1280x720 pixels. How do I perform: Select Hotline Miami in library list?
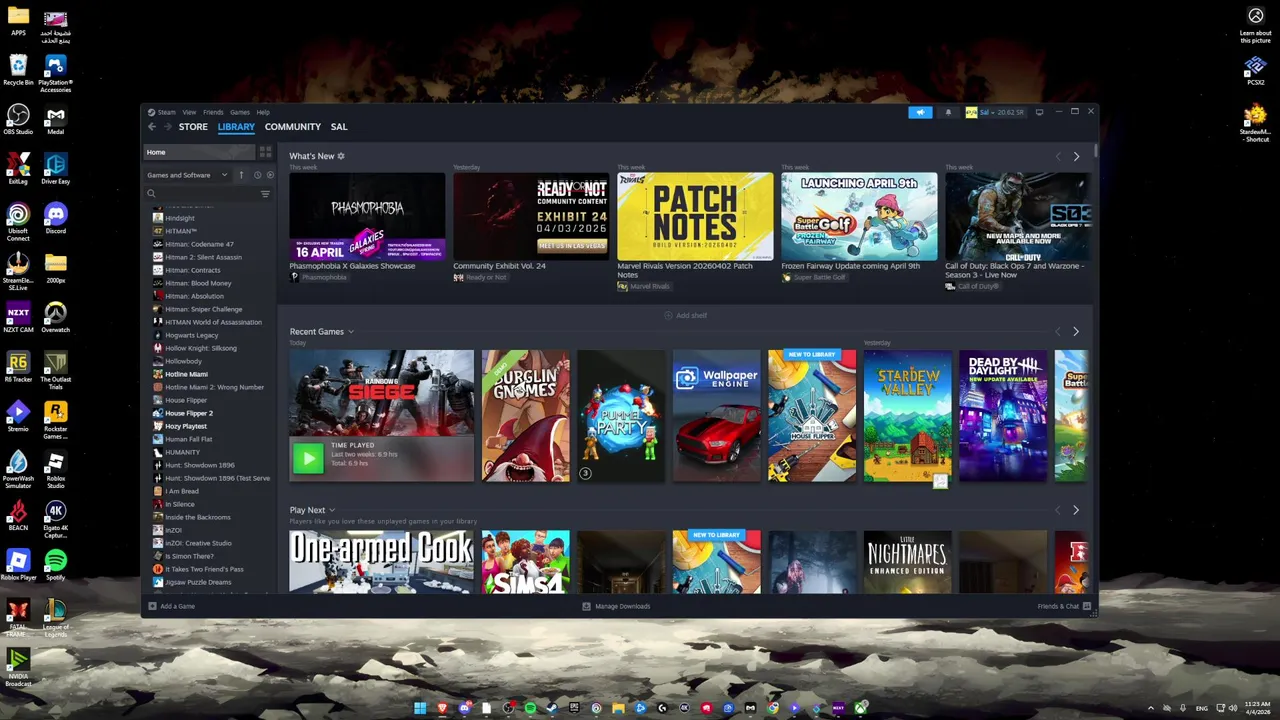tap(186, 374)
